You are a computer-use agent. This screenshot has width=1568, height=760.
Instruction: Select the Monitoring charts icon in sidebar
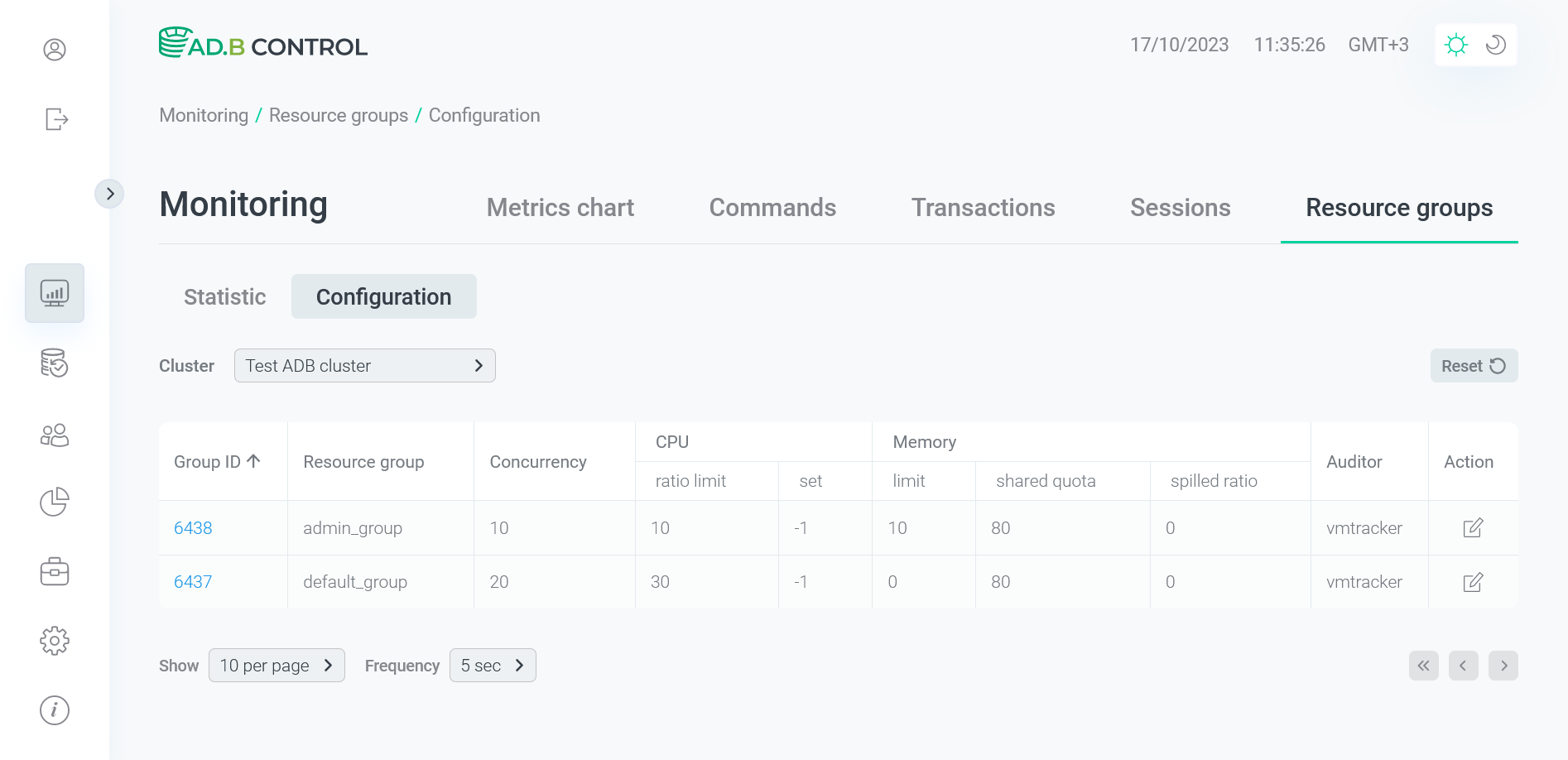[x=54, y=292]
